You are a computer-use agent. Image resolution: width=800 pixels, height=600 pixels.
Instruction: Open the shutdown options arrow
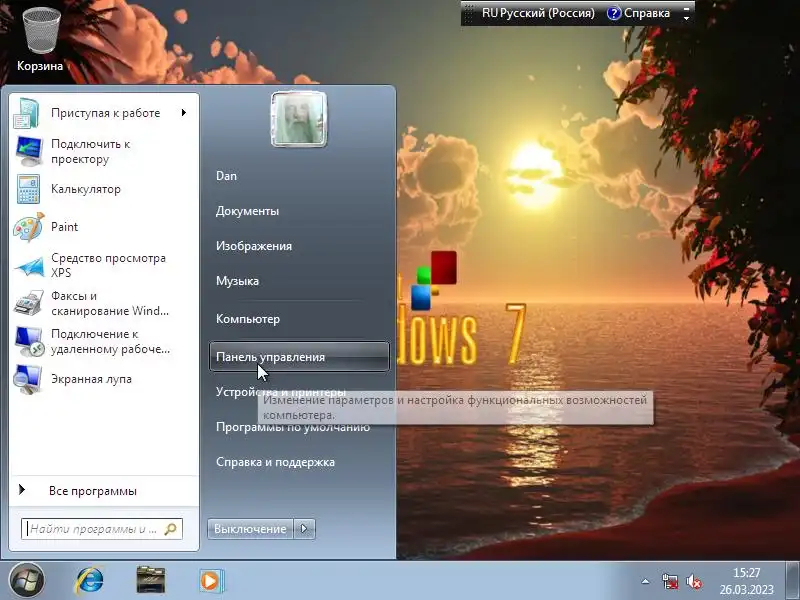(x=305, y=529)
